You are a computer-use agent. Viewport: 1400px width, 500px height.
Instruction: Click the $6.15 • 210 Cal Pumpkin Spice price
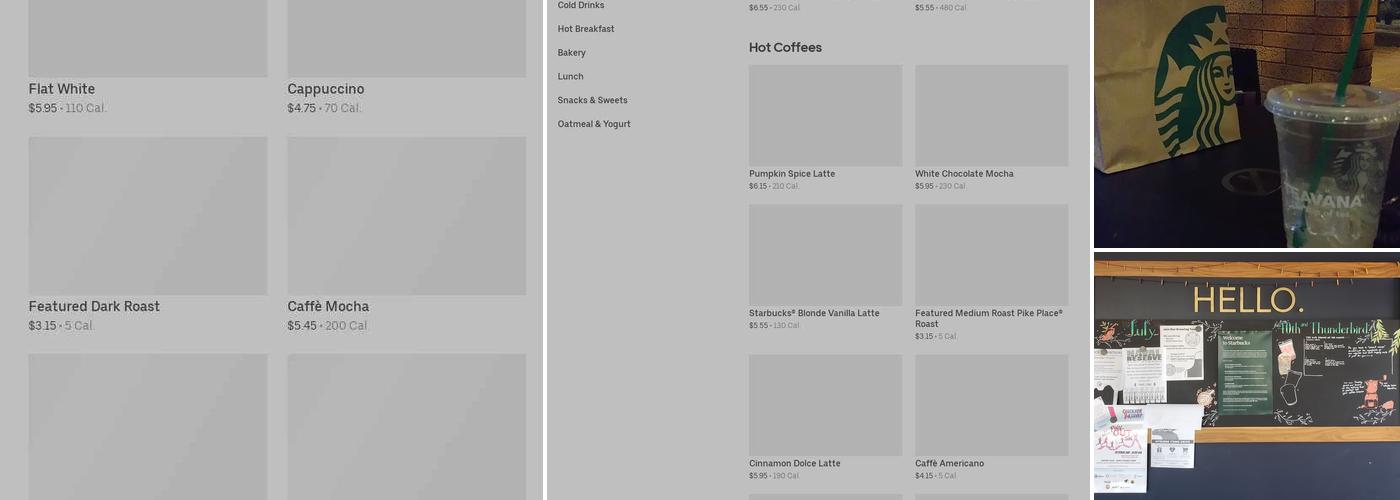coord(774,186)
